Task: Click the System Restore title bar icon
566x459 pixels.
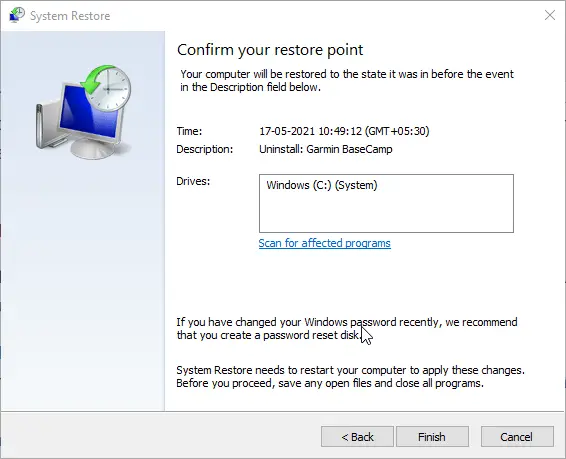Action: coord(17,15)
